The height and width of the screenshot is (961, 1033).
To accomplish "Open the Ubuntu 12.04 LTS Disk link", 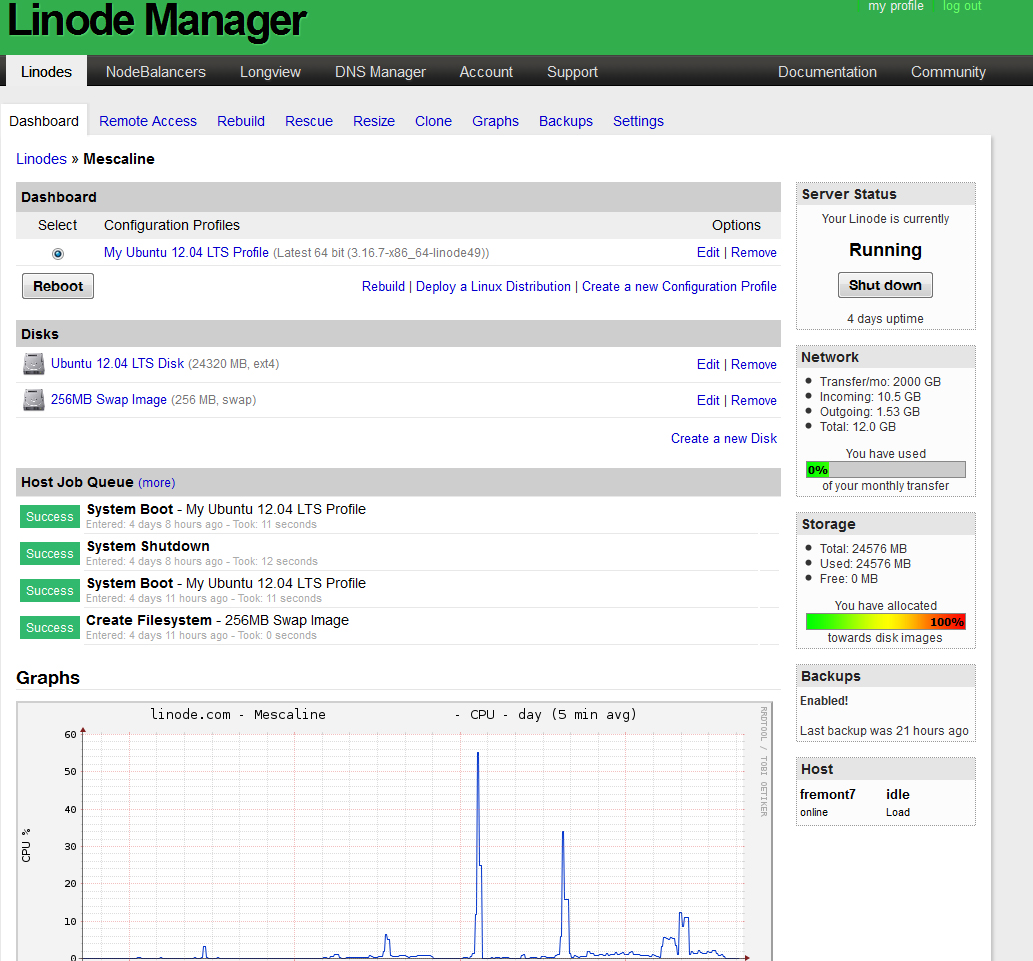I will [117, 364].
